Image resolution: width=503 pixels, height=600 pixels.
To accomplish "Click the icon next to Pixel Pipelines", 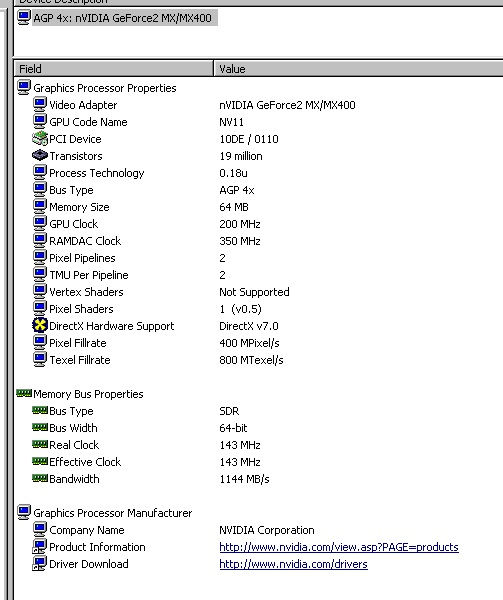I will click(x=40, y=258).
